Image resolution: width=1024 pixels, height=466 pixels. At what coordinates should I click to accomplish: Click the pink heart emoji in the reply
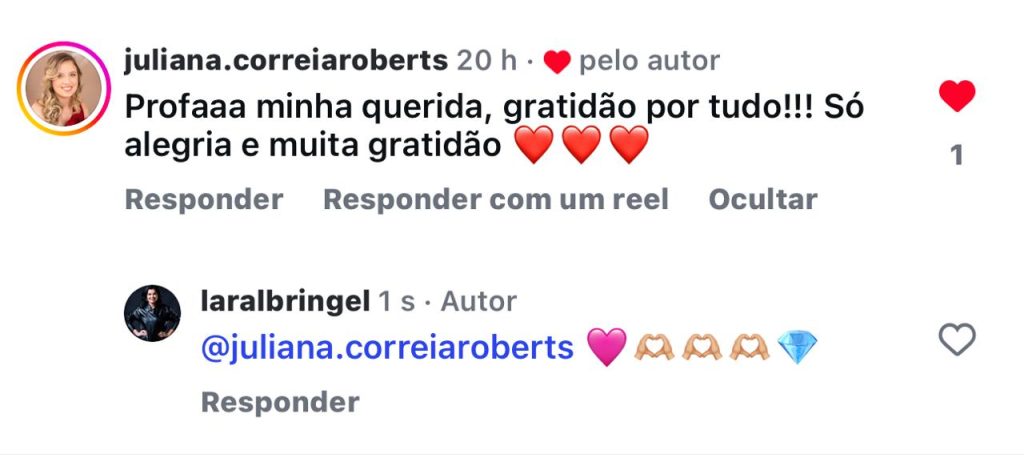tap(607, 347)
